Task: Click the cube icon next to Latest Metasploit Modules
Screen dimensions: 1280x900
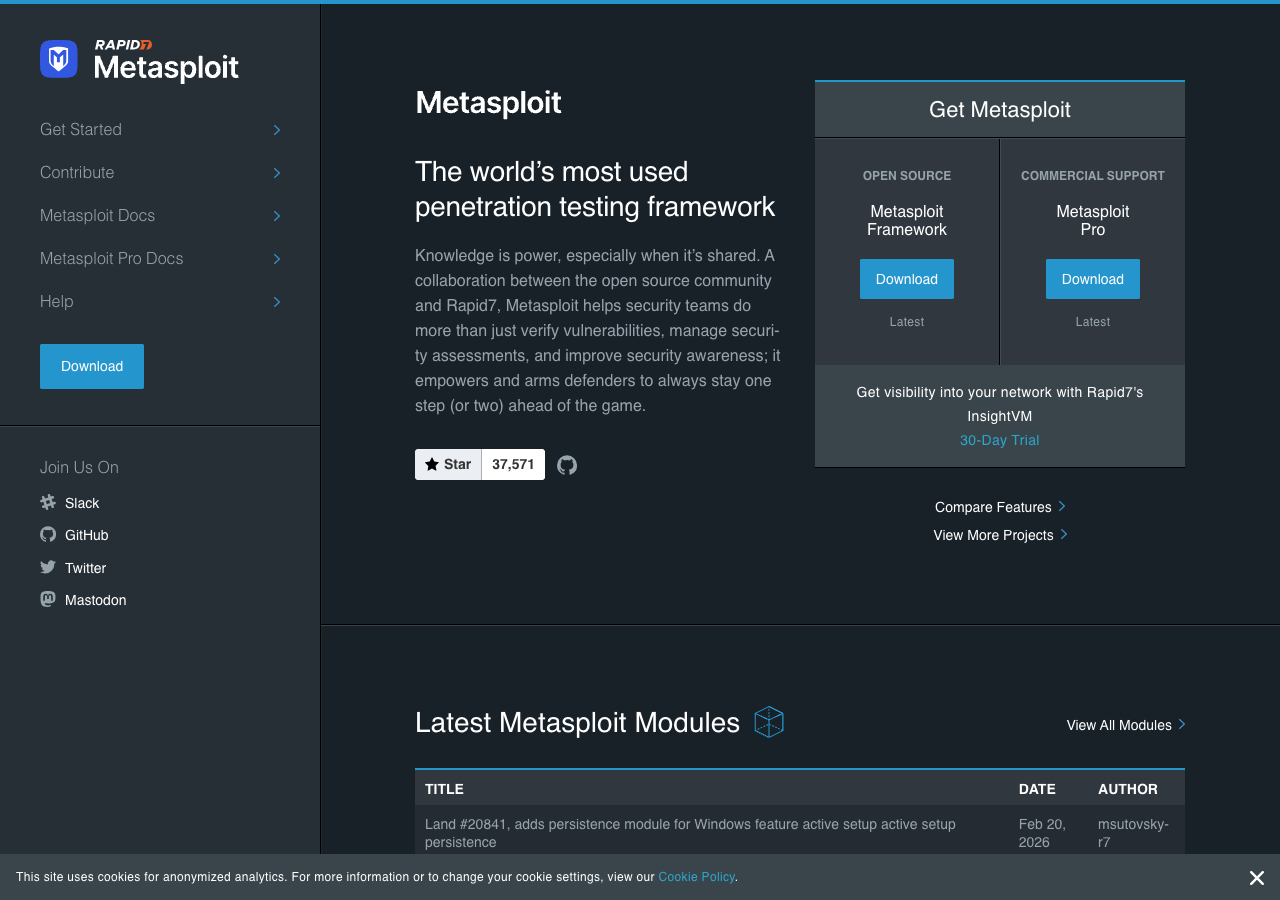Action: (769, 721)
